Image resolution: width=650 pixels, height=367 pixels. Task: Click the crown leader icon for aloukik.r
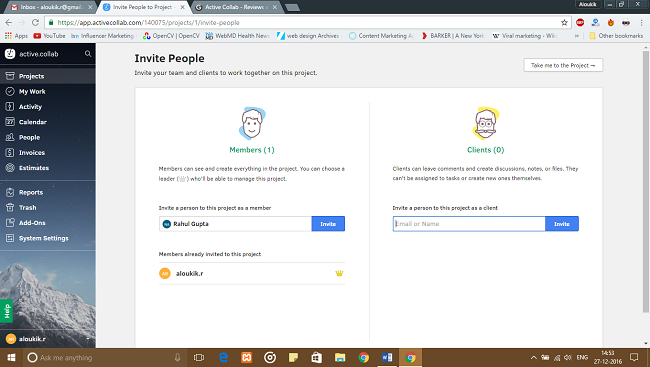[339, 273]
